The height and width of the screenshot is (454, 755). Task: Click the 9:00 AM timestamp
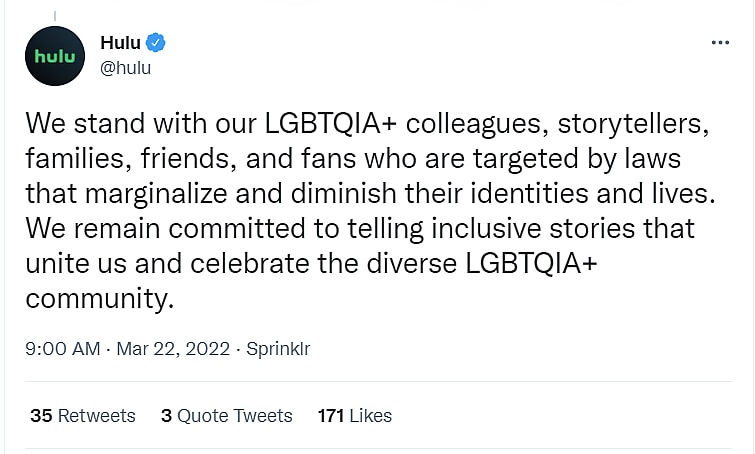click(63, 349)
